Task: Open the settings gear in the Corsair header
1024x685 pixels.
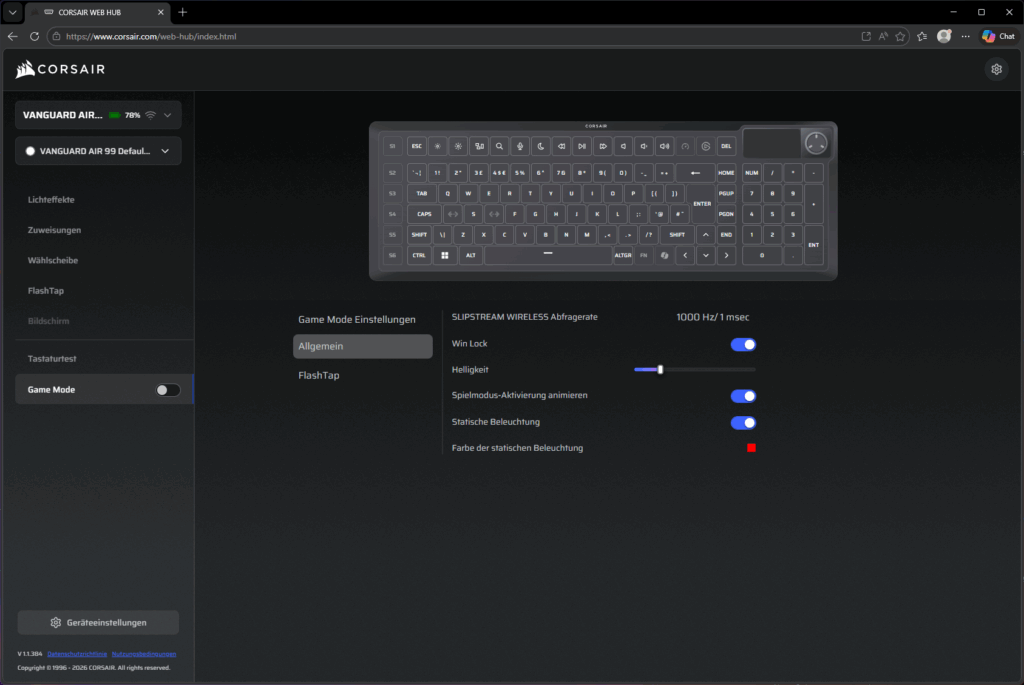Action: tap(995, 69)
